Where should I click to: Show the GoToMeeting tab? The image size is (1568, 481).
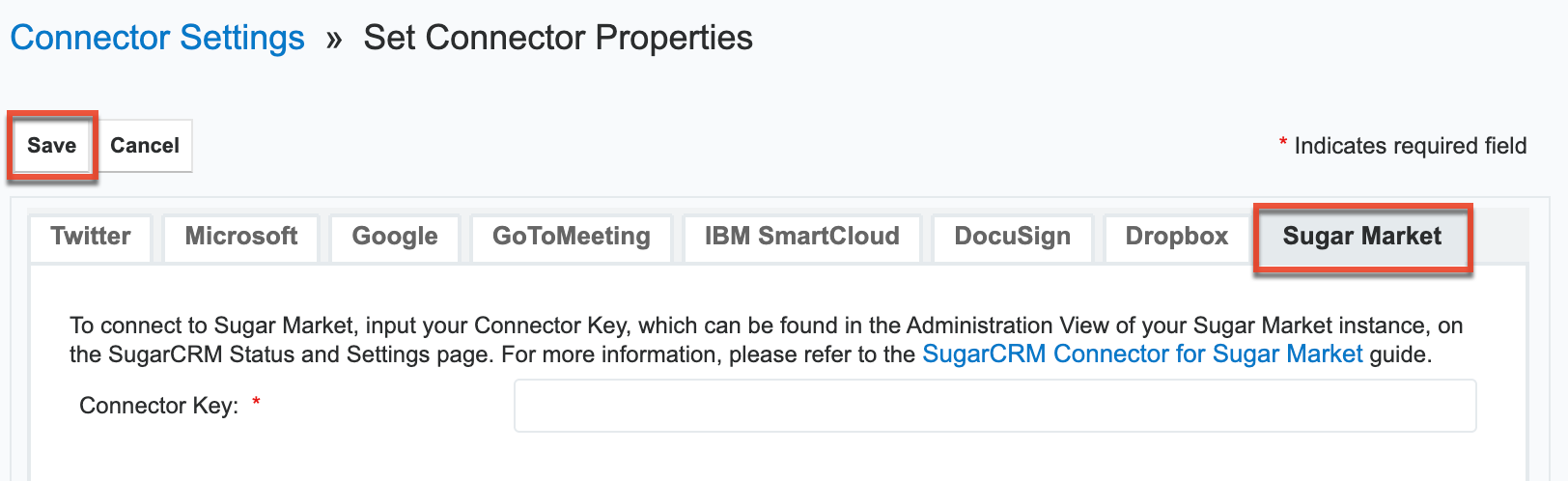coord(572,237)
